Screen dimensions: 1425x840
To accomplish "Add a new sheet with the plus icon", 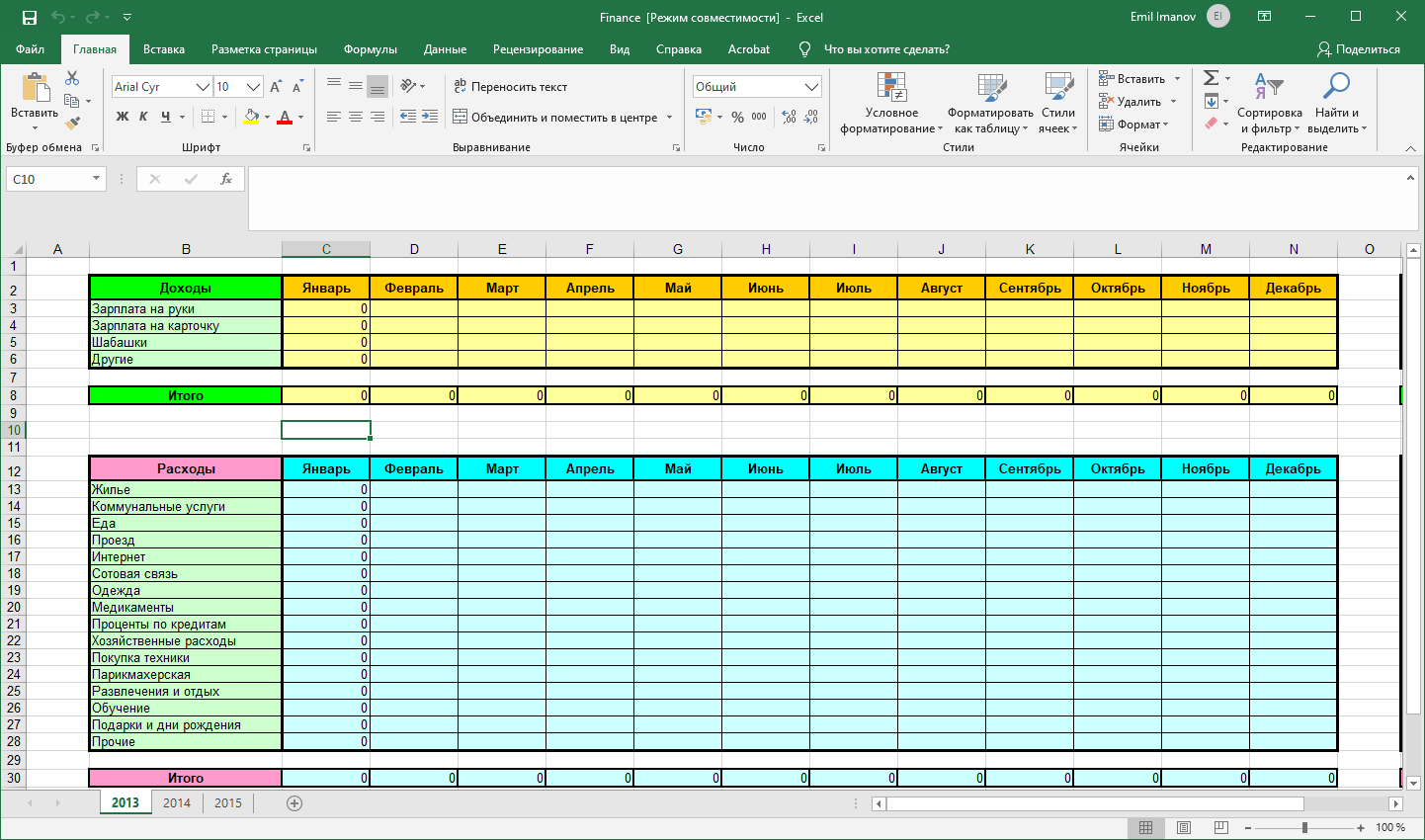I will (294, 803).
